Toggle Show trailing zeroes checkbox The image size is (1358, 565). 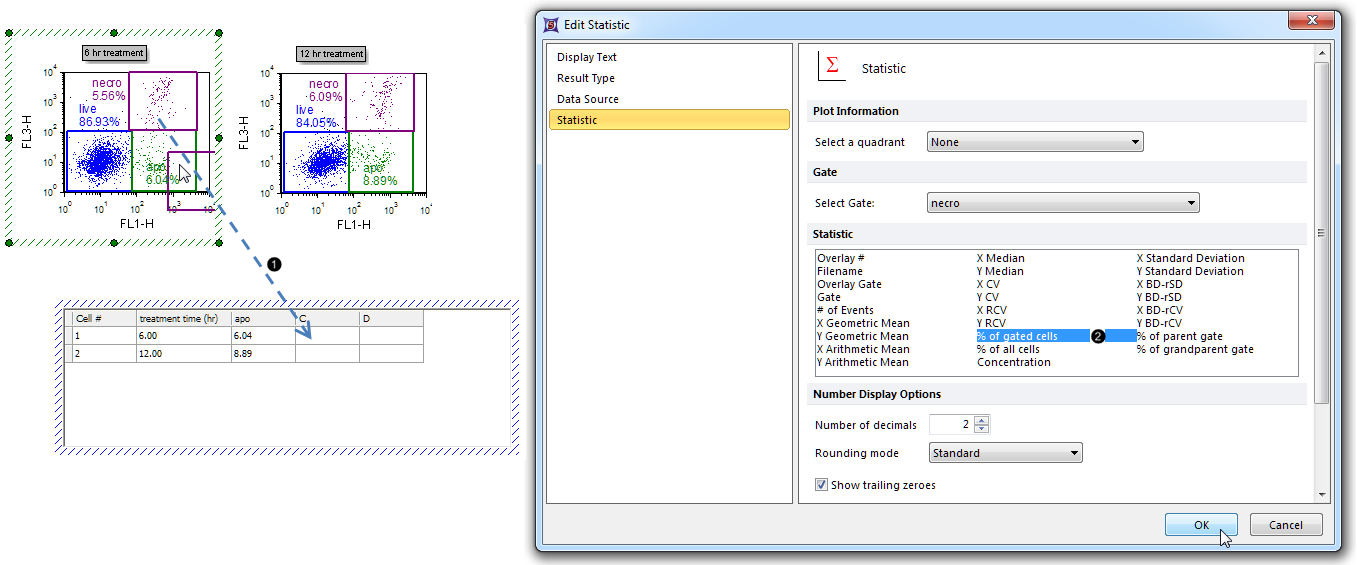(x=822, y=485)
